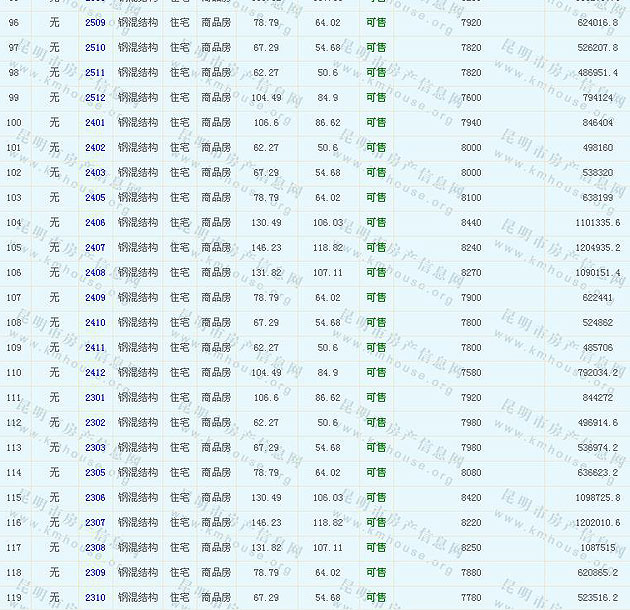This screenshot has width=630, height=610.
Task: Open details for room 2512
Action: coord(95,97)
